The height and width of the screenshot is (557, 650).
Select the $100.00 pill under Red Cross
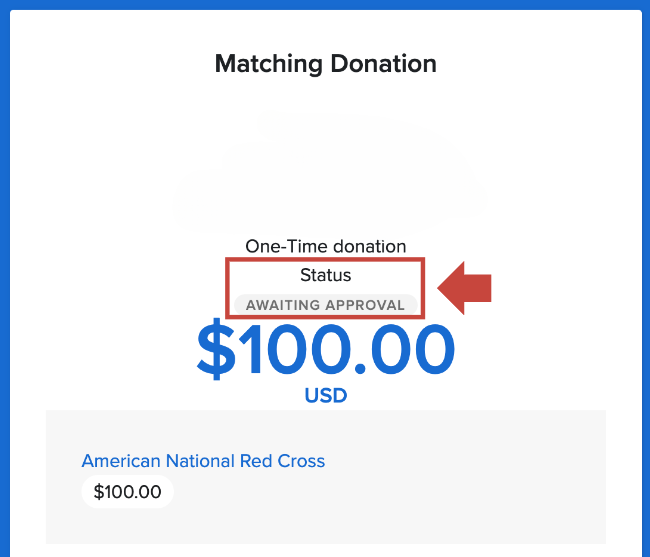127,492
